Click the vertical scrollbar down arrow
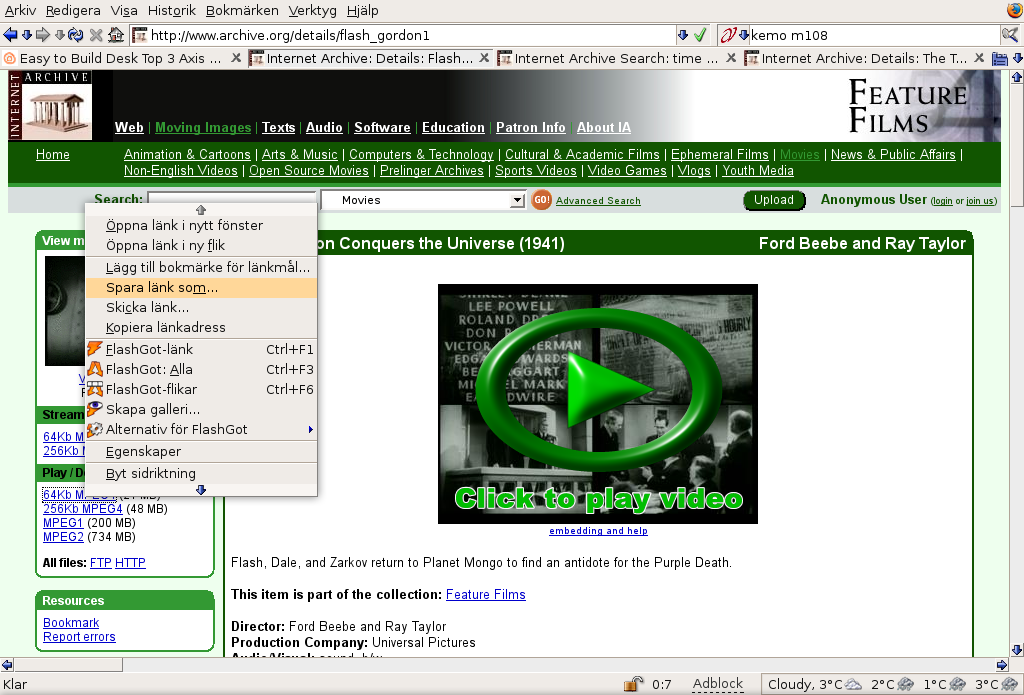The image size is (1024, 695). (x=1017, y=650)
